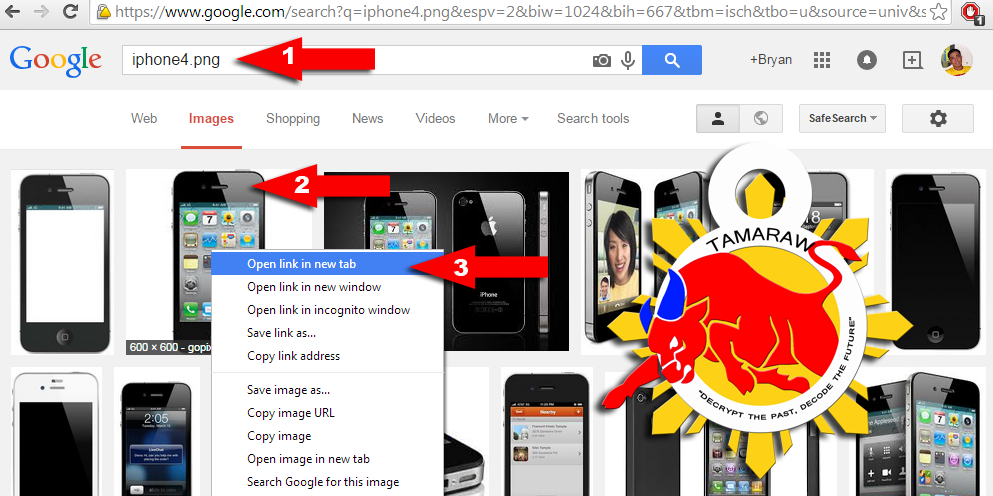This screenshot has height=496, width=993.
Task: Show private results with the person icon
Action: click(718, 118)
